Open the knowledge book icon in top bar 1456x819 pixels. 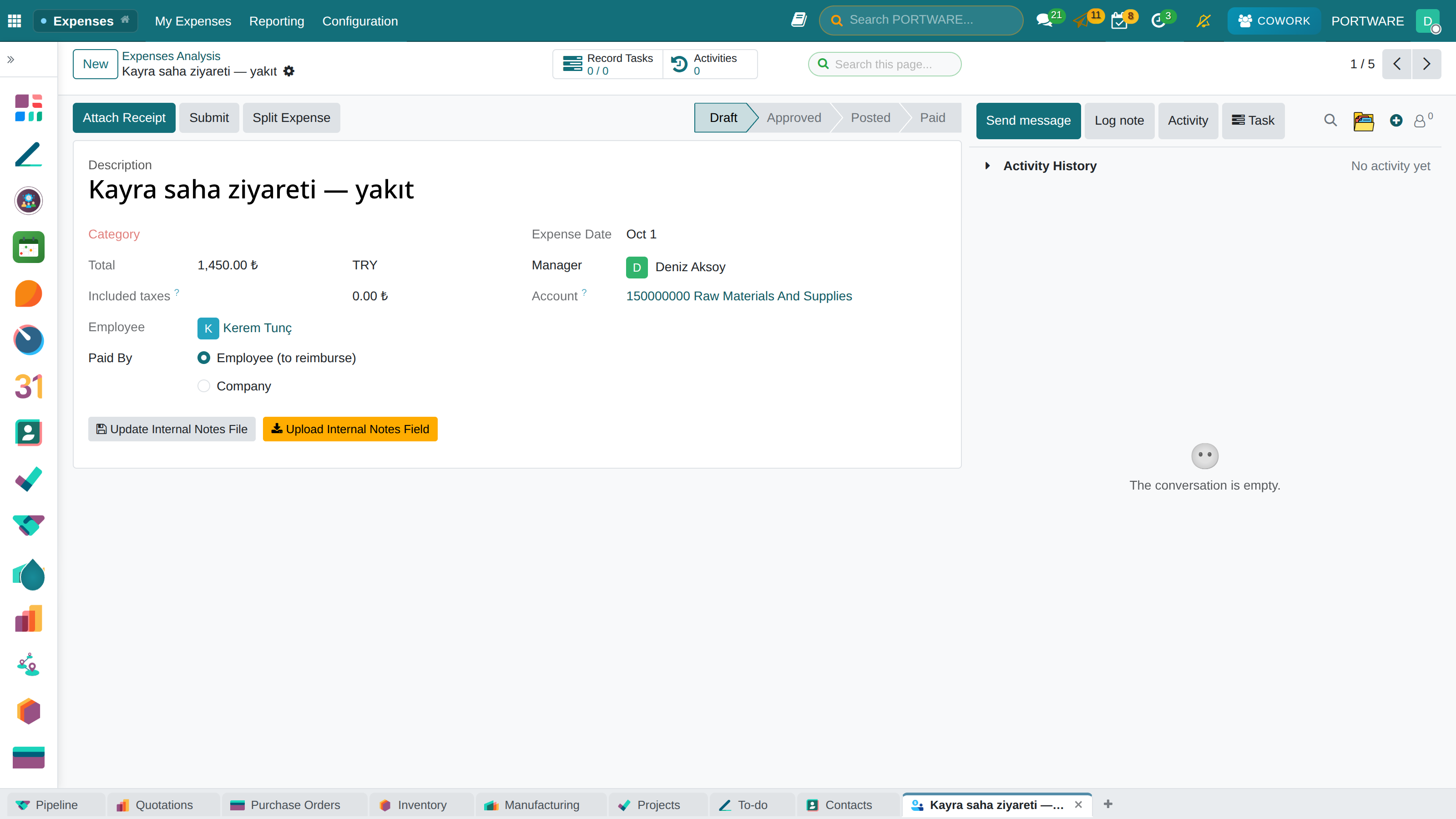(x=799, y=20)
